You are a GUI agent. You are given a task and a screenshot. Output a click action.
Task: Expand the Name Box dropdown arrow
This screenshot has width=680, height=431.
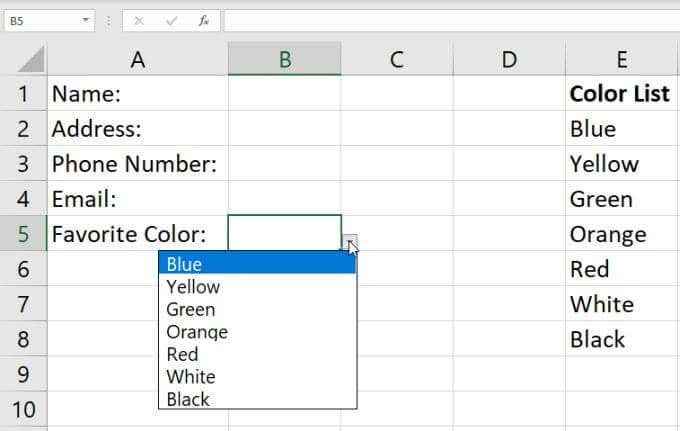(x=87, y=20)
